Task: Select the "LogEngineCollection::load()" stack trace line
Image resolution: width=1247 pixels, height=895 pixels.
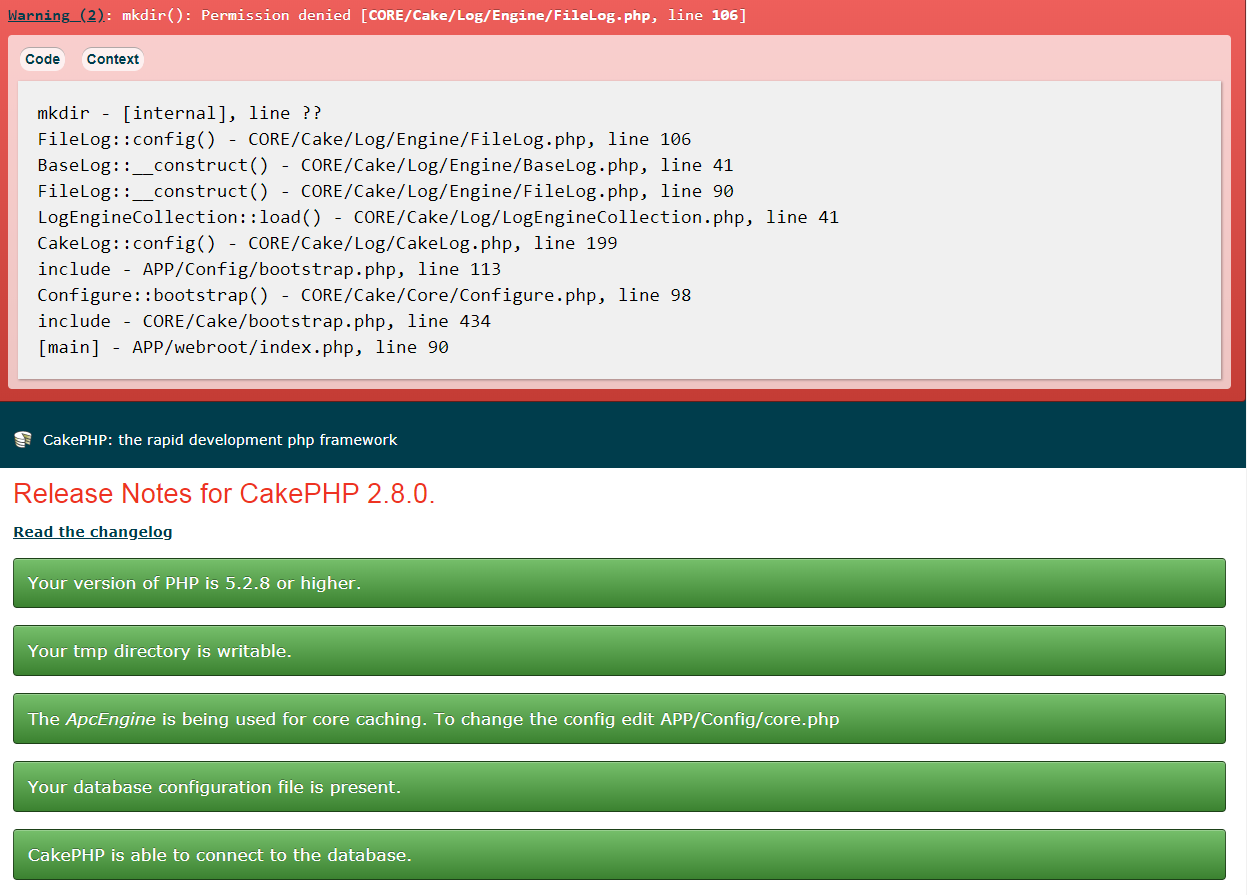Action: pos(438,217)
